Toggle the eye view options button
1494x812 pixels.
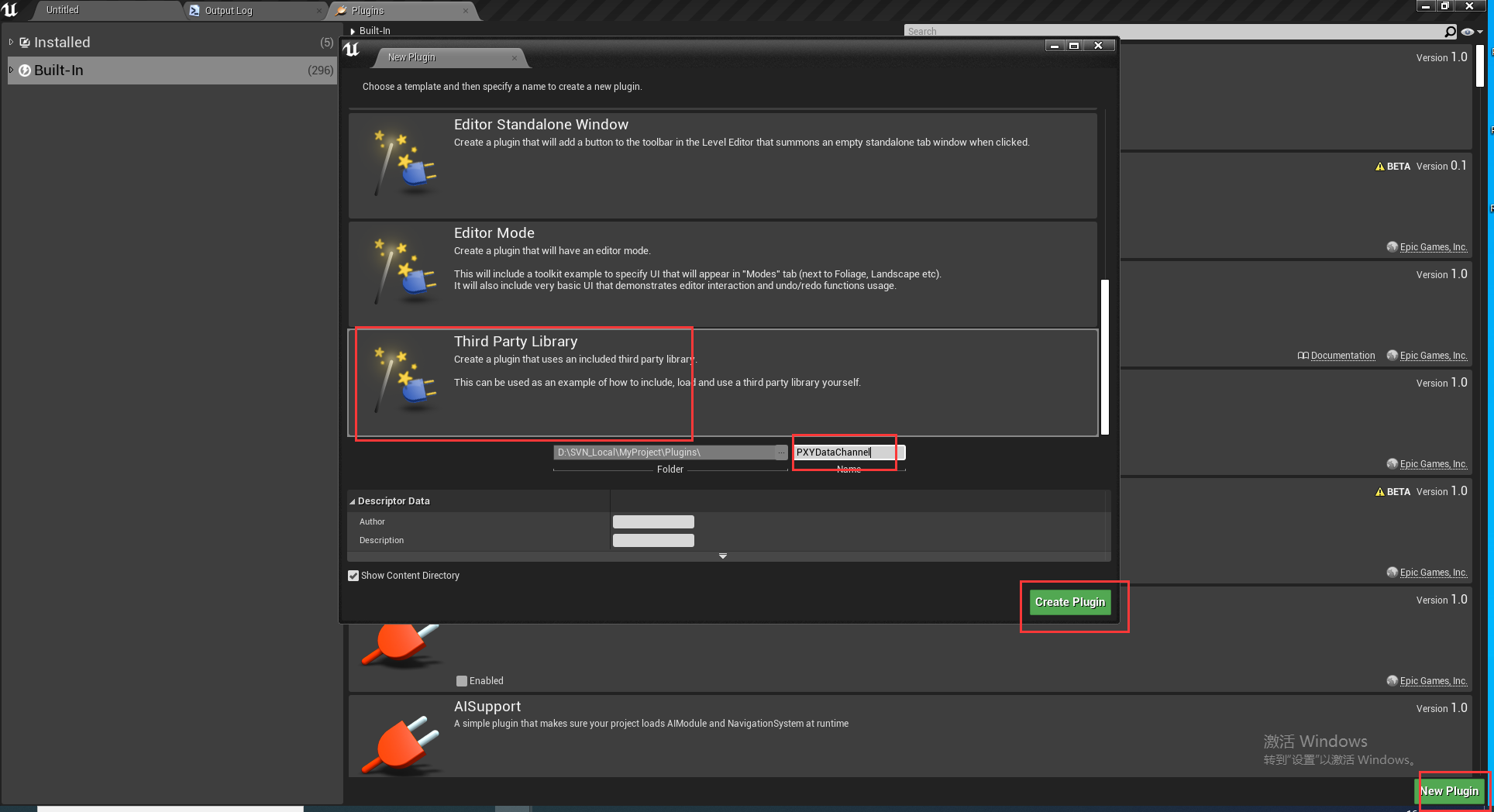tap(1468, 32)
